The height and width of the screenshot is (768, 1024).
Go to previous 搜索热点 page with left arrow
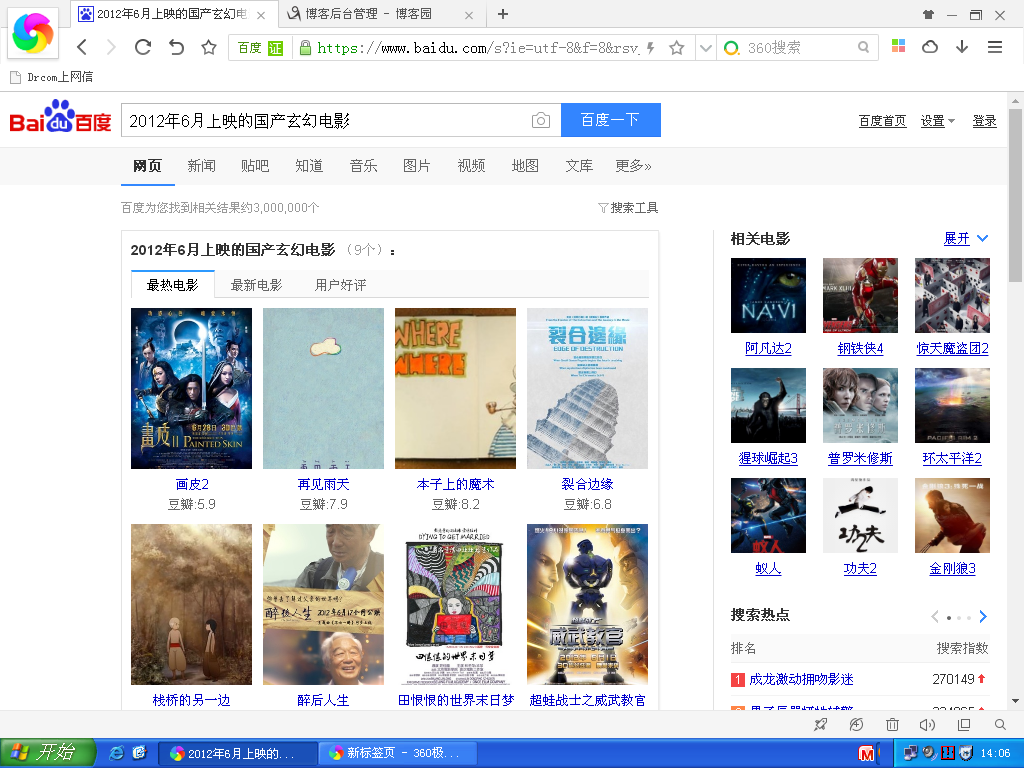[x=935, y=616]
